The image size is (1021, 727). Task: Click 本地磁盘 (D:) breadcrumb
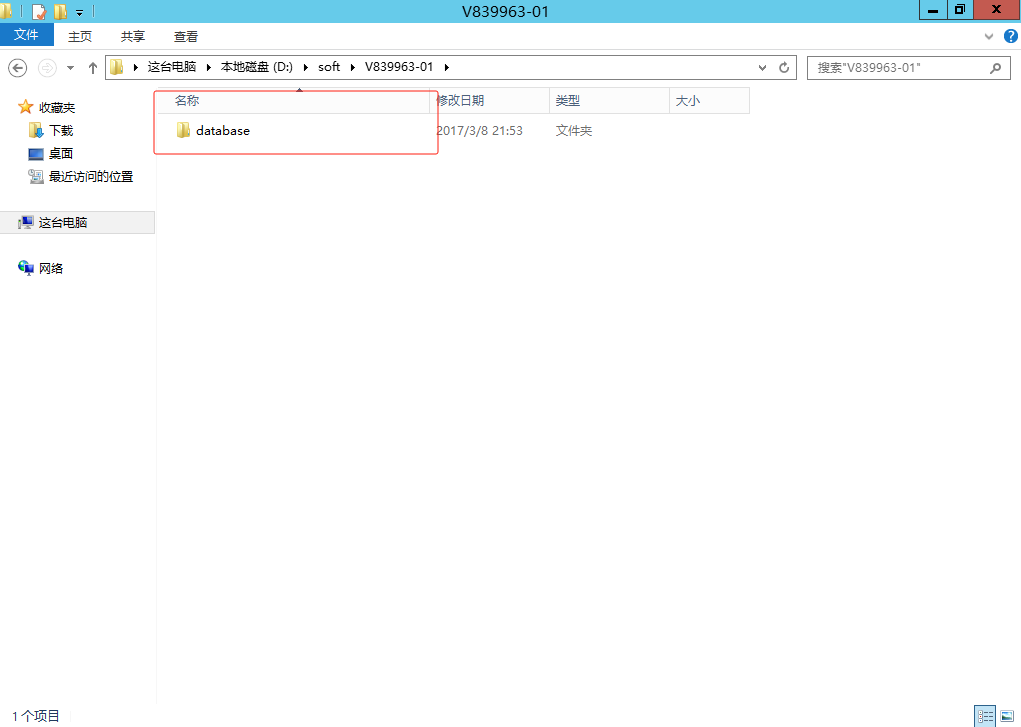pyautogui.click(x=257, y=67)
